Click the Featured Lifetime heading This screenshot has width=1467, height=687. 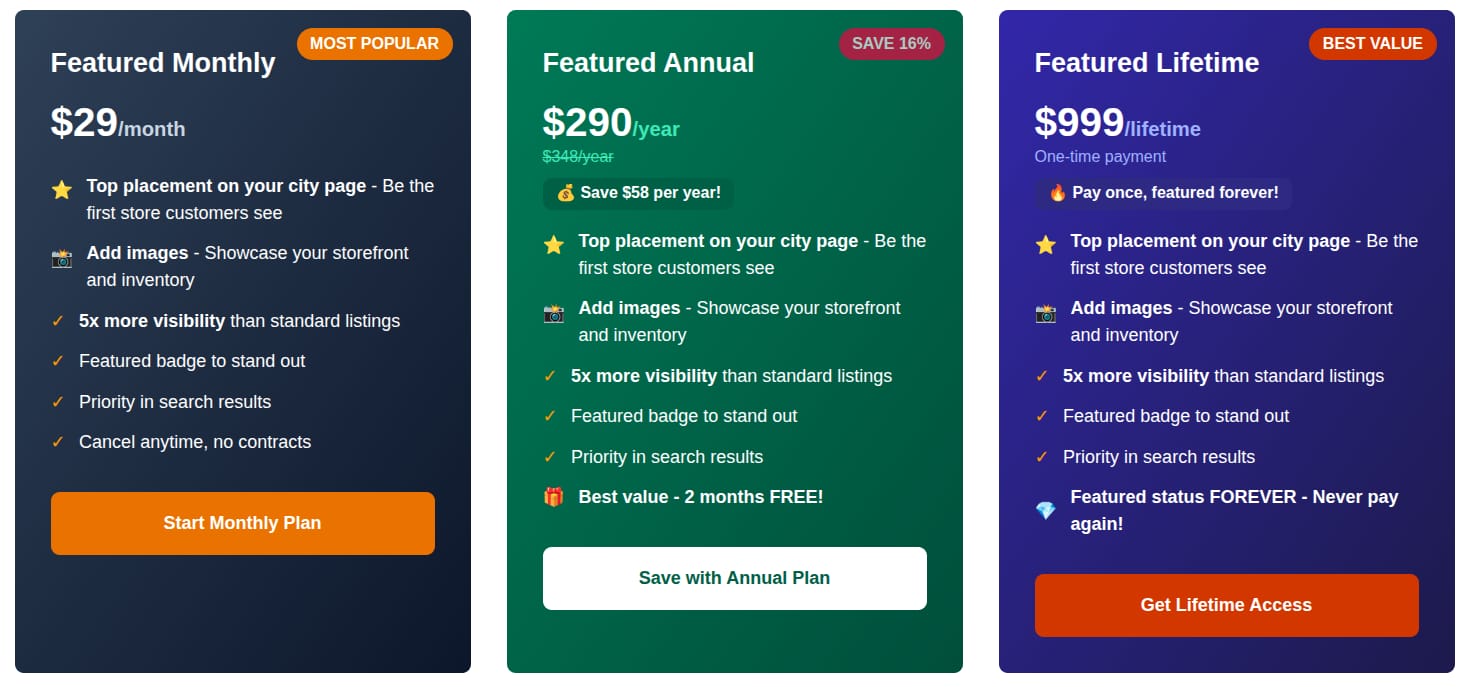1147,63
